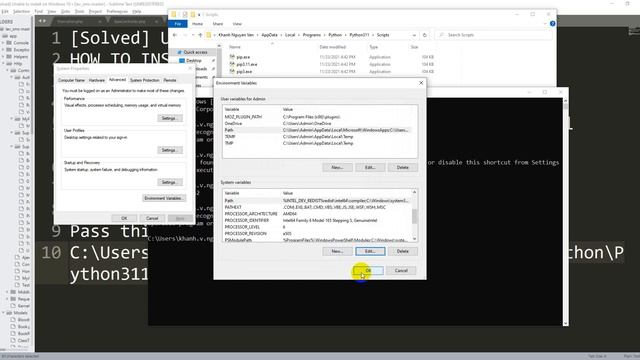The width and height of the screenshot is (640, 360).
Task: Open Share ribbon tab in File Explorer
Action: [x=218, y=24]
